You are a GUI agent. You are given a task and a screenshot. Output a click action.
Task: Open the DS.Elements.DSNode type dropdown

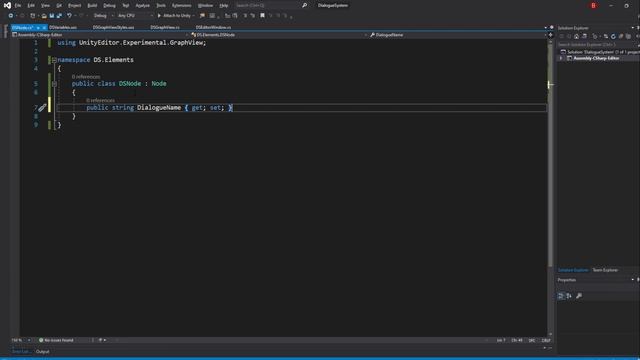278,35
